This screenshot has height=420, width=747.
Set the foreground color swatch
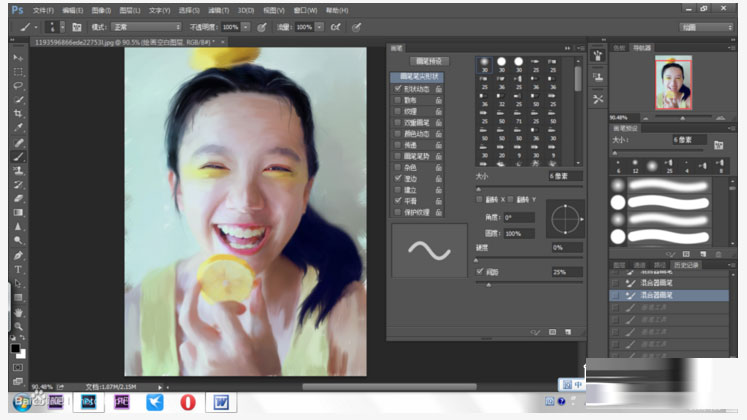(x=16, y=349)
